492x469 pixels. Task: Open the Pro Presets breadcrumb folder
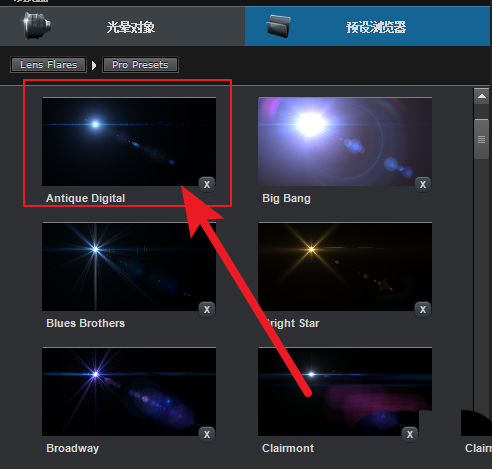coord(140,65)
